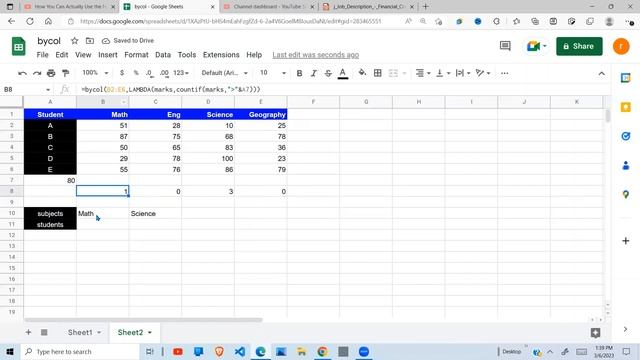Show more toolbar options
This screenshot has width=640, height=360.
[504, 73]
